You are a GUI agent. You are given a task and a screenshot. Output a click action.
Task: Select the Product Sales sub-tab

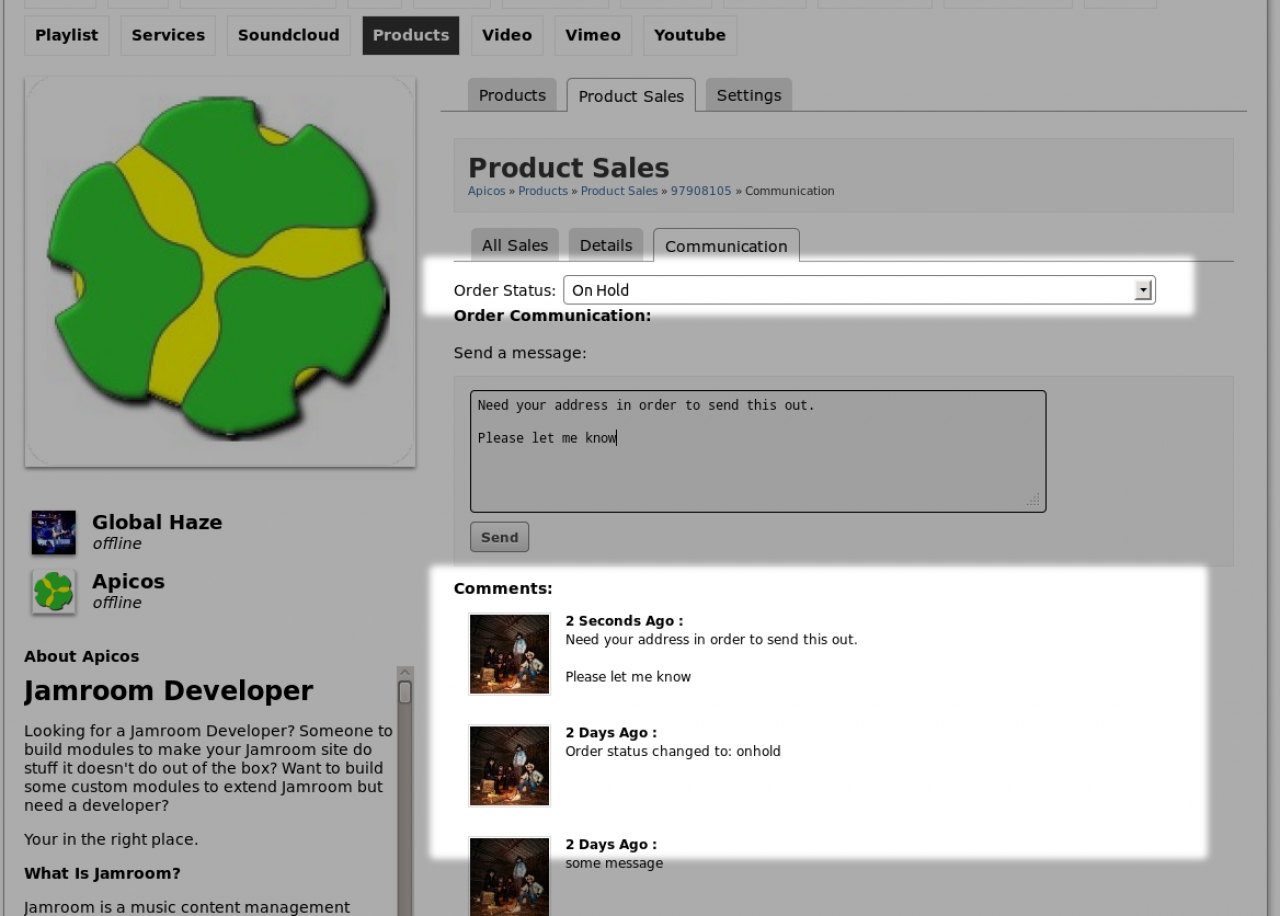click(x=631, y=96)
